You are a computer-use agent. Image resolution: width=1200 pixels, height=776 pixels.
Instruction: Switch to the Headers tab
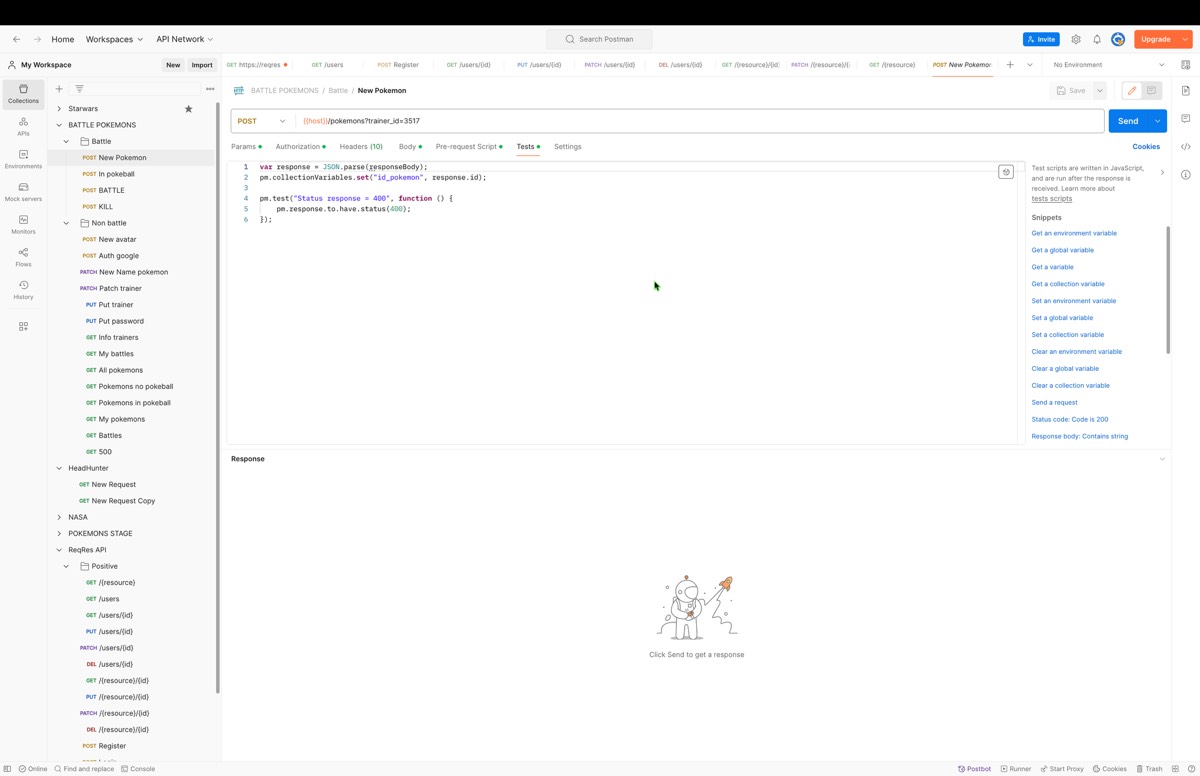point(361,147)
